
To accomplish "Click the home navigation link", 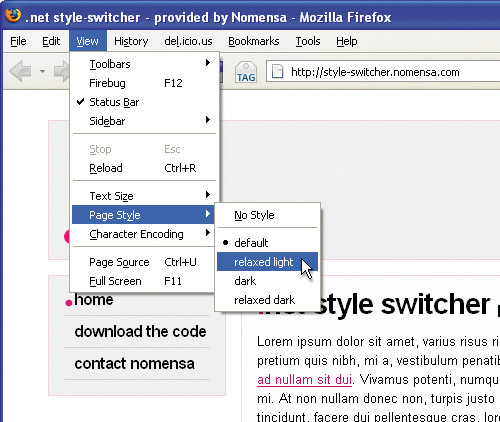I will [x=94, y=299].
